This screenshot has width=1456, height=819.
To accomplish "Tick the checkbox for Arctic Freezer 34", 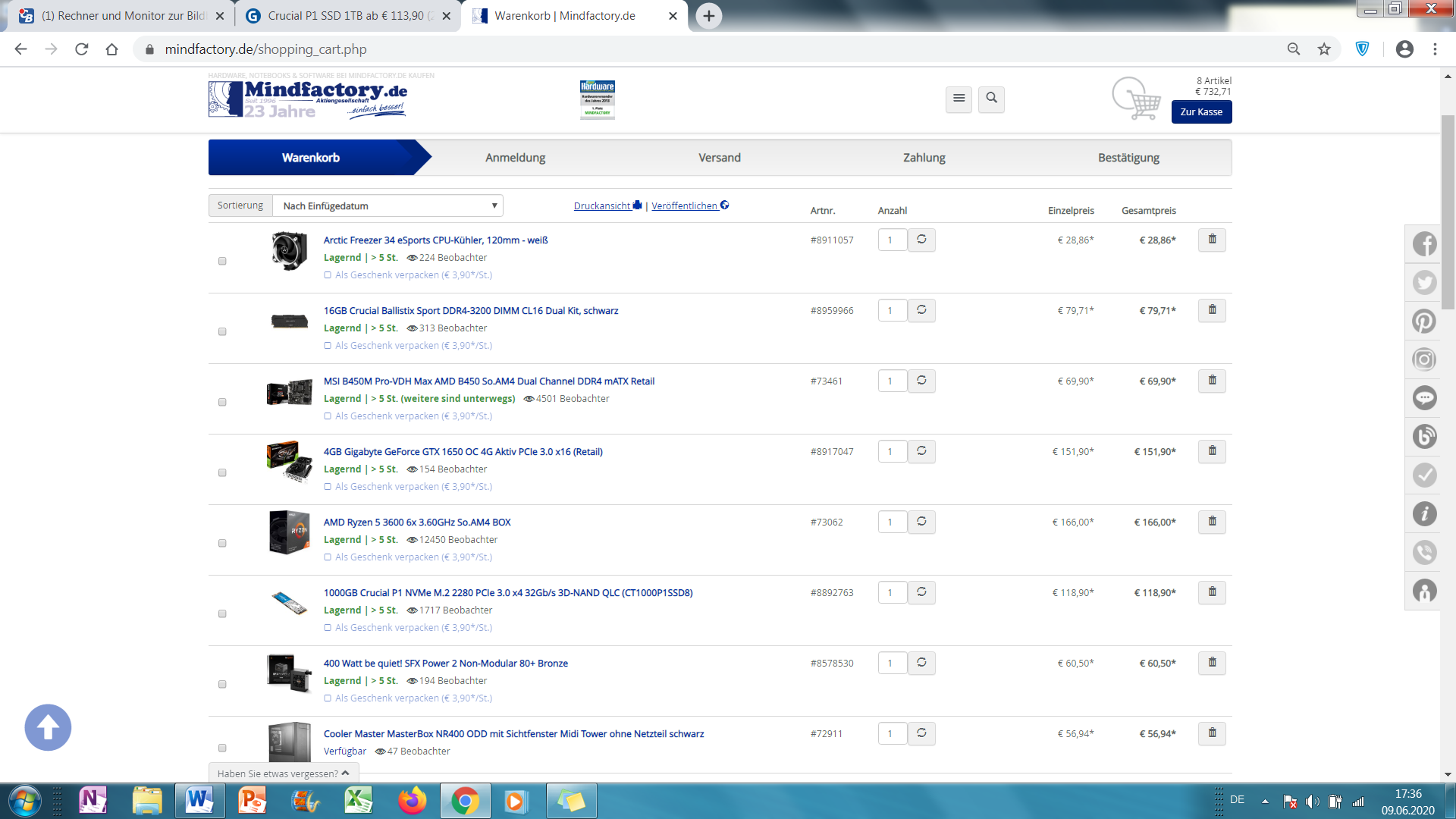I will [x=222, y=261].
